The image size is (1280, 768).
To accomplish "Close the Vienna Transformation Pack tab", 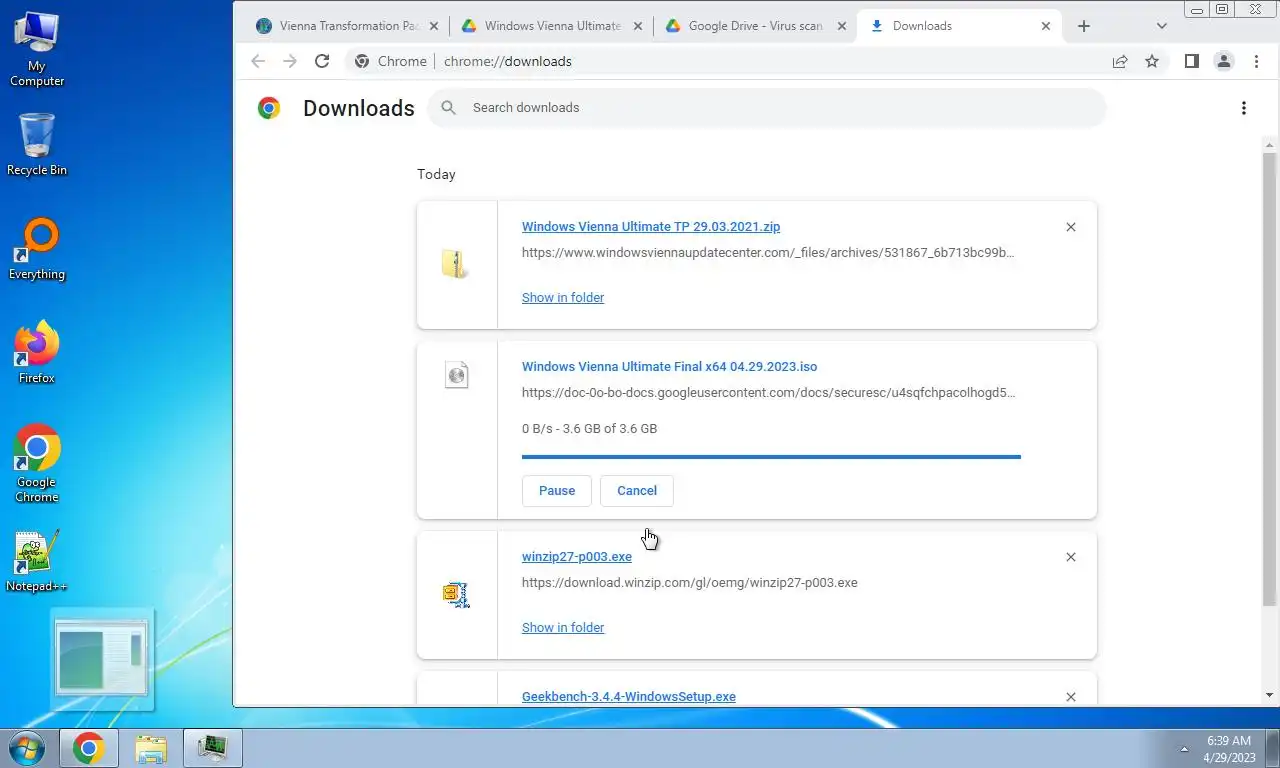I will point(433,26).
